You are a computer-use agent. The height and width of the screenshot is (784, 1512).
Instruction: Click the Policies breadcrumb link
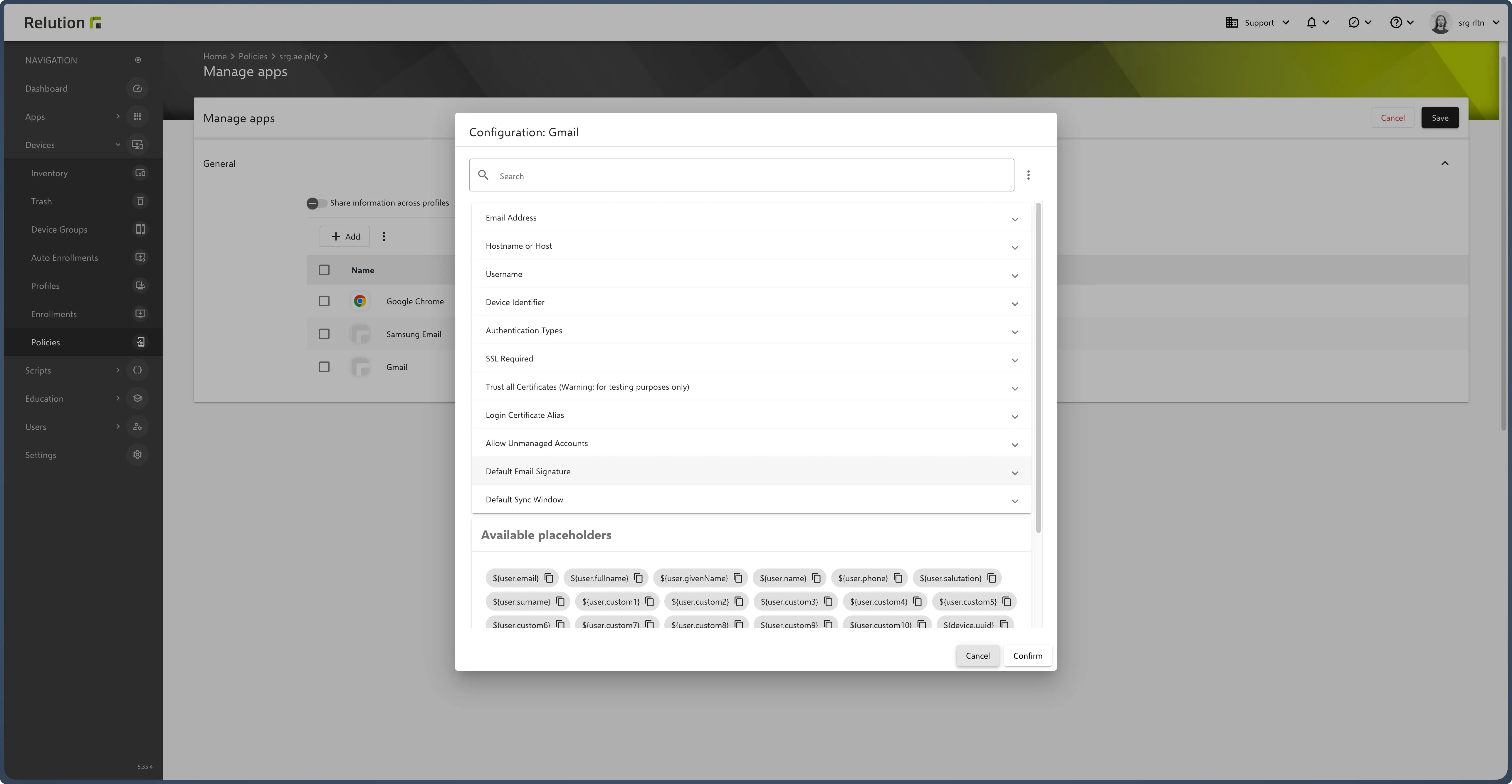click(252, 56)
